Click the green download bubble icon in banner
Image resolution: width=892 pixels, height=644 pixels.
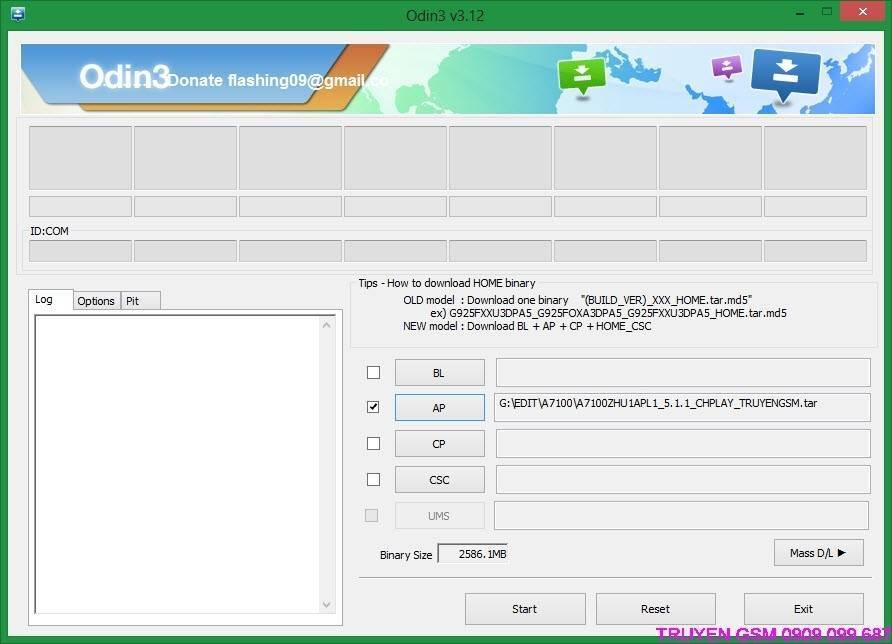pyautogui.click(x=581, y=76)
